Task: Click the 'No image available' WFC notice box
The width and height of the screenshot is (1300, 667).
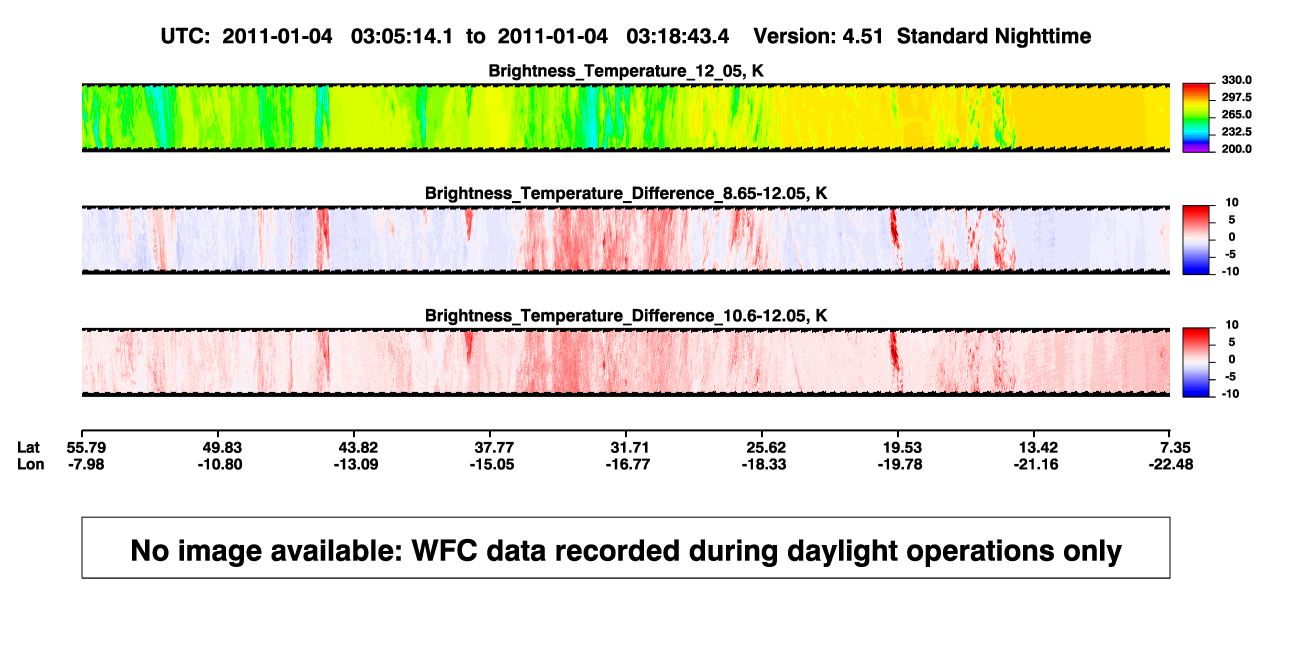Action: tap(626, 548)
